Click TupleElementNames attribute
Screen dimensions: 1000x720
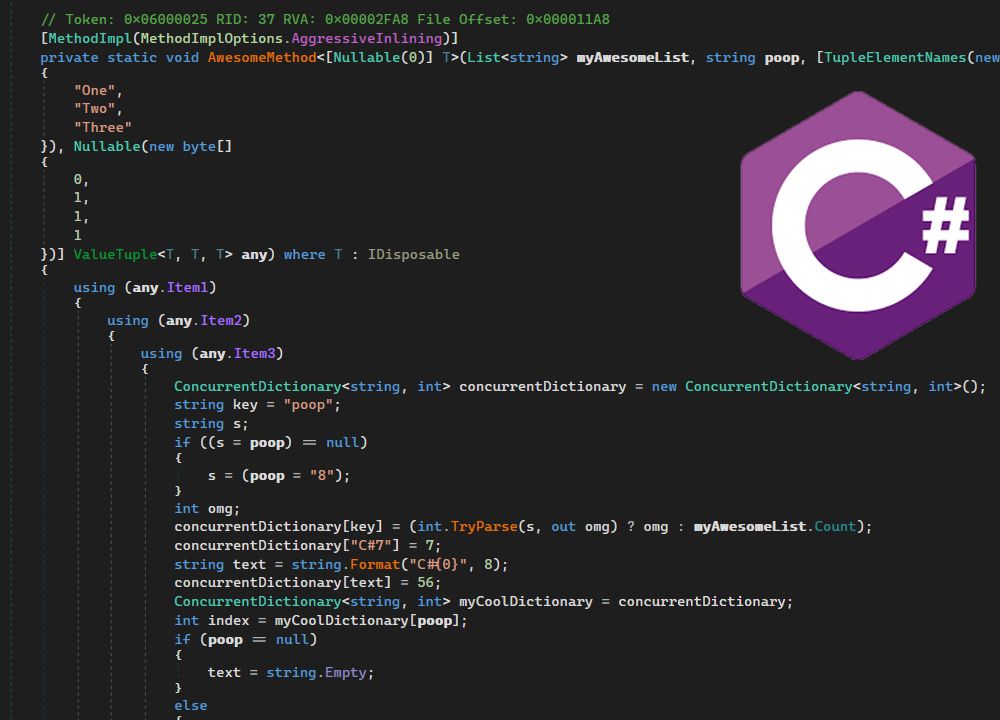[895, 57]
